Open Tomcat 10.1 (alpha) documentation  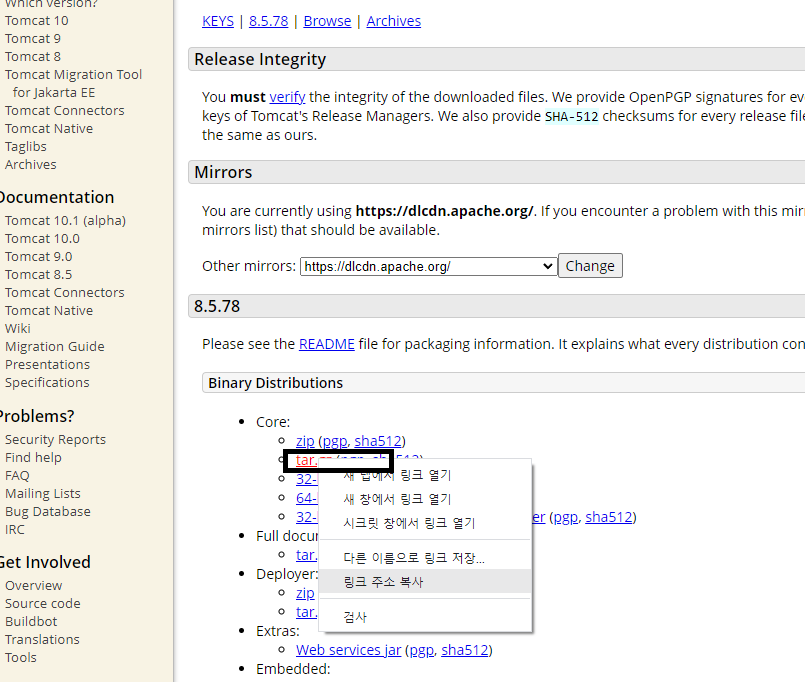point(65,220)
